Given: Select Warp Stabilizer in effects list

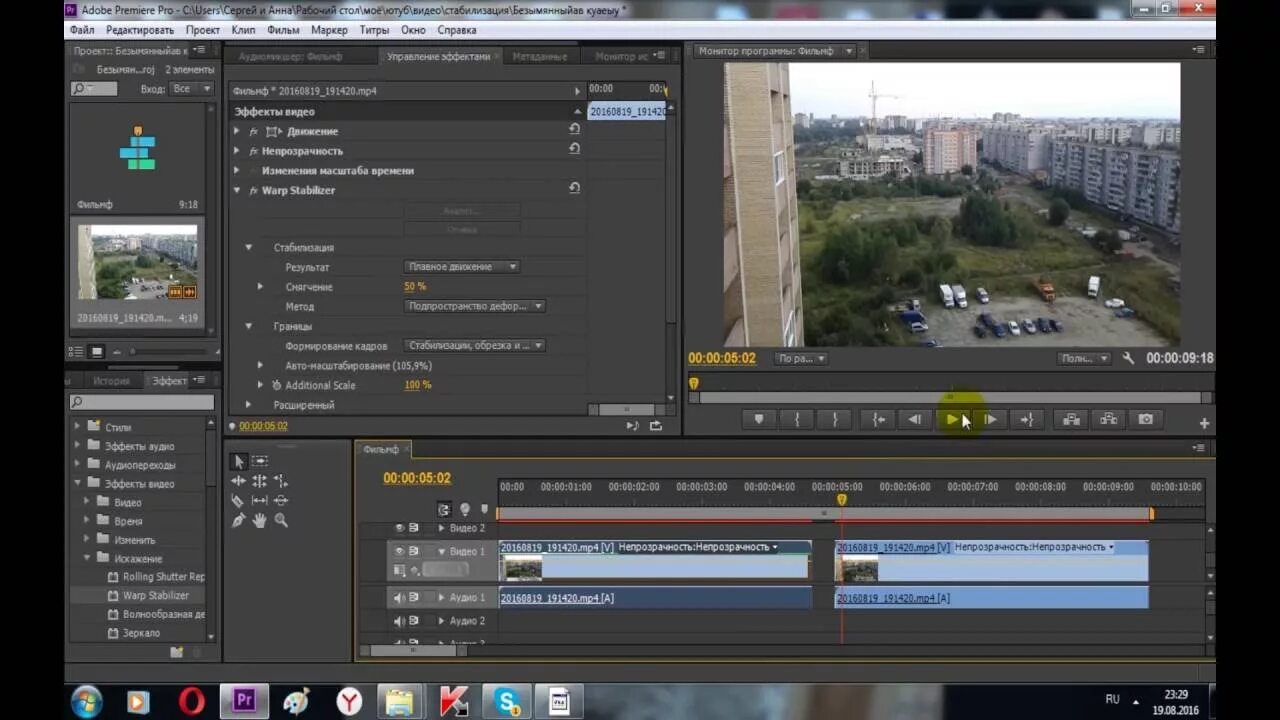Looking at the screenshot, I should tap(156, 595).
